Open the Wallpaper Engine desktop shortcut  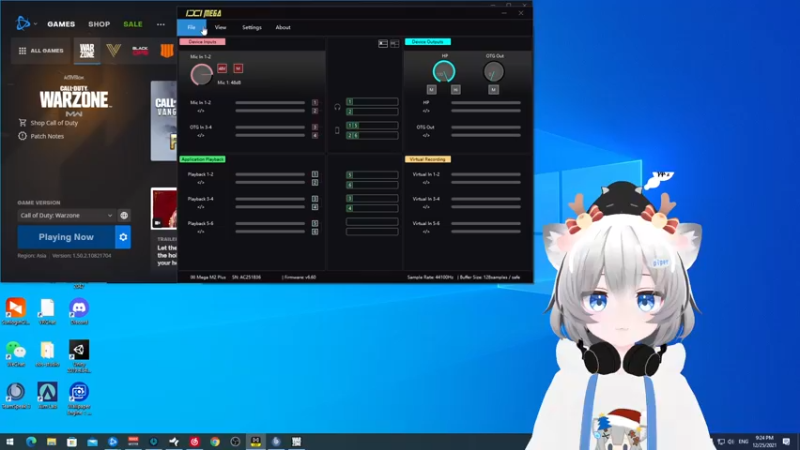pos(79,398)
